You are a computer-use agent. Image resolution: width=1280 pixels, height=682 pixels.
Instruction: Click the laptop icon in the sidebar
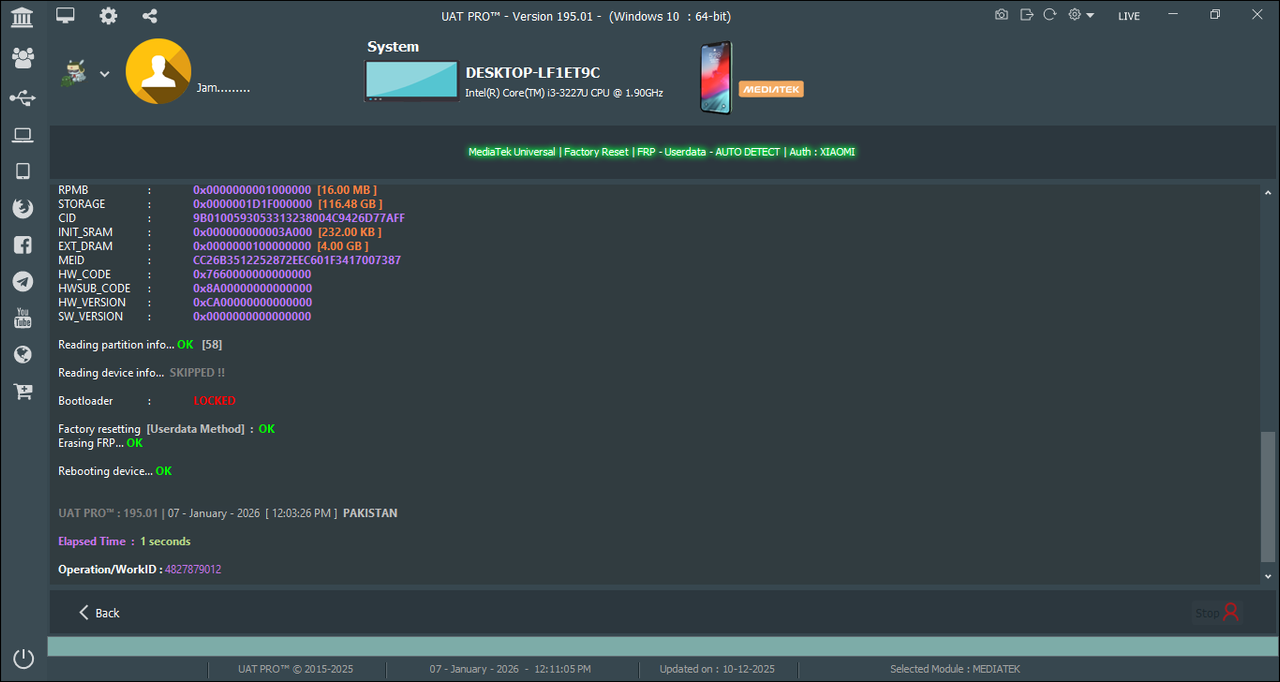tap(22, 135)
